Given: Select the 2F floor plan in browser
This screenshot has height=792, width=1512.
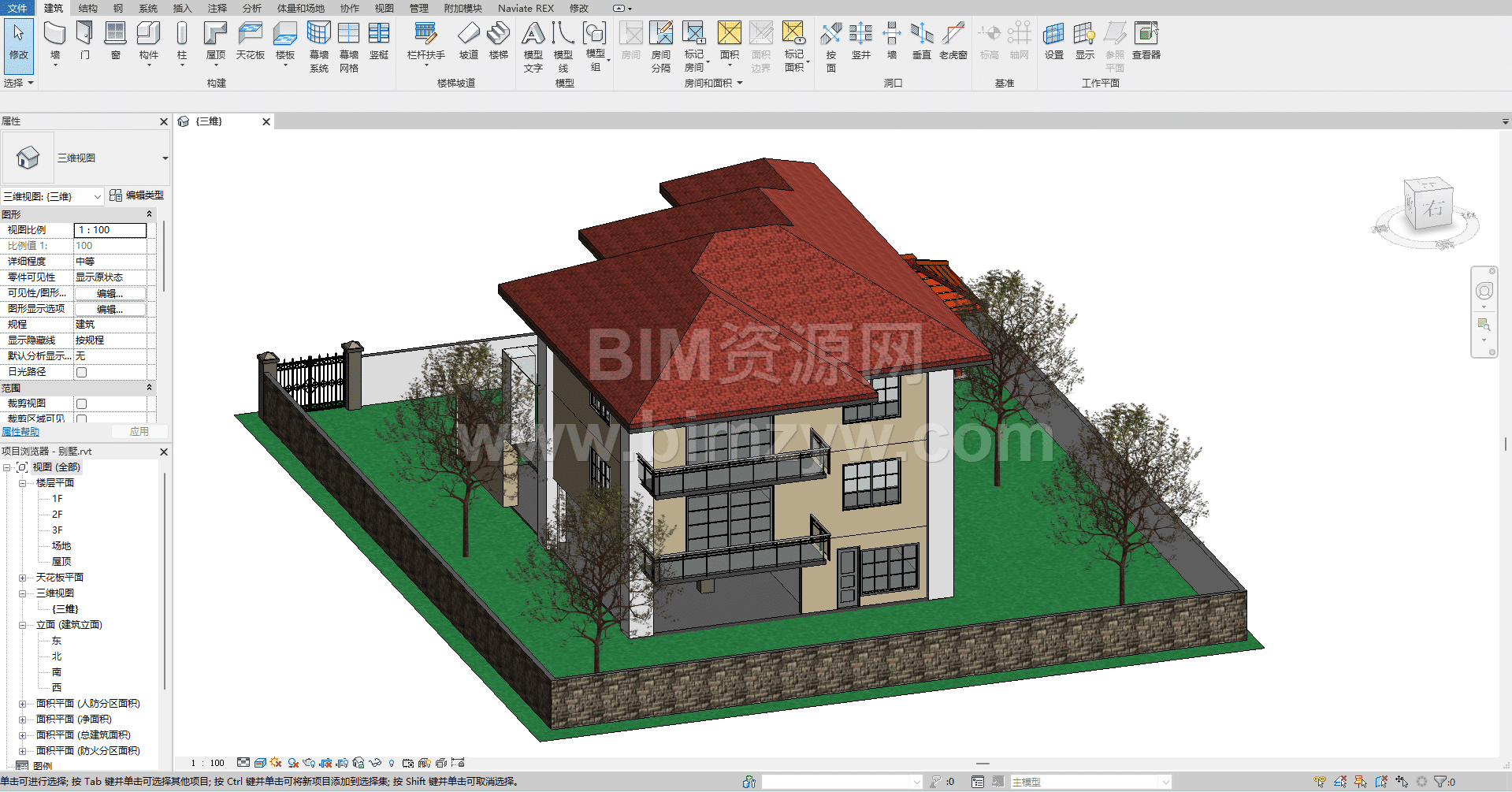Looking at the screenshot, I should click(57, 515).
